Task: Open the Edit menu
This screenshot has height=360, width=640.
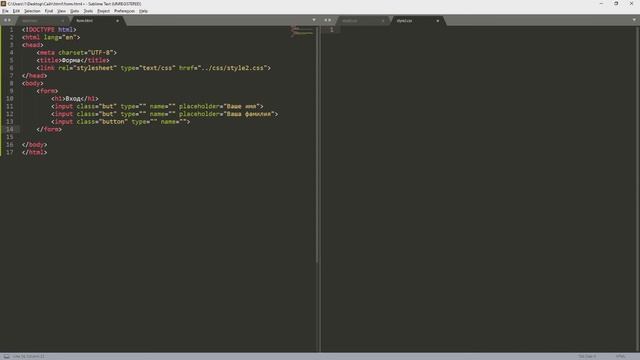Action: [x=16, y=11]
